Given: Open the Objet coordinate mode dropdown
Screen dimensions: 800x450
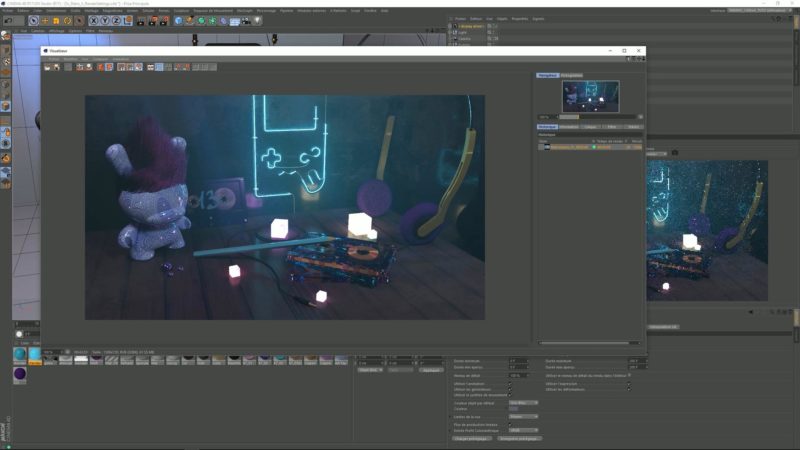Looking at the screenshot, I should click(370, 370).
